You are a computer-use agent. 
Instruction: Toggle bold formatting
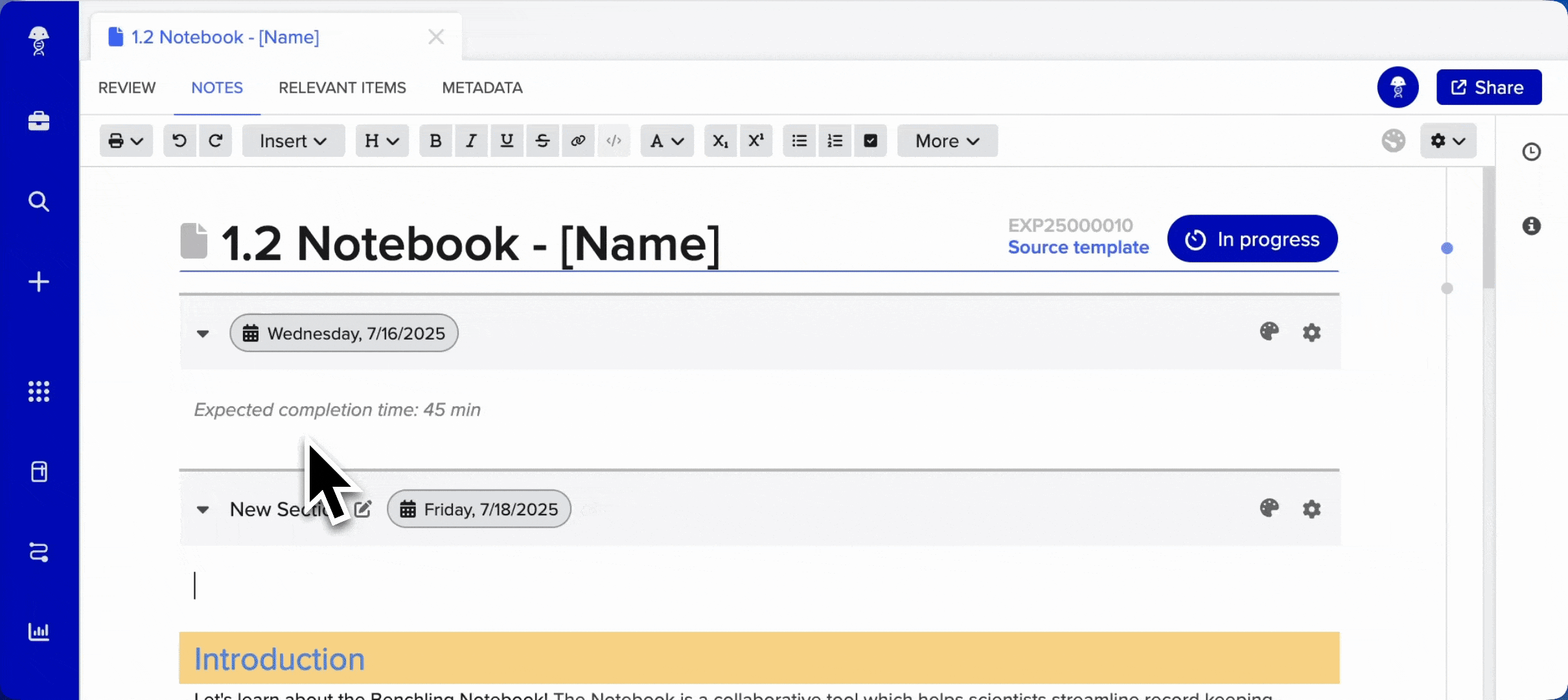(436, 141)
